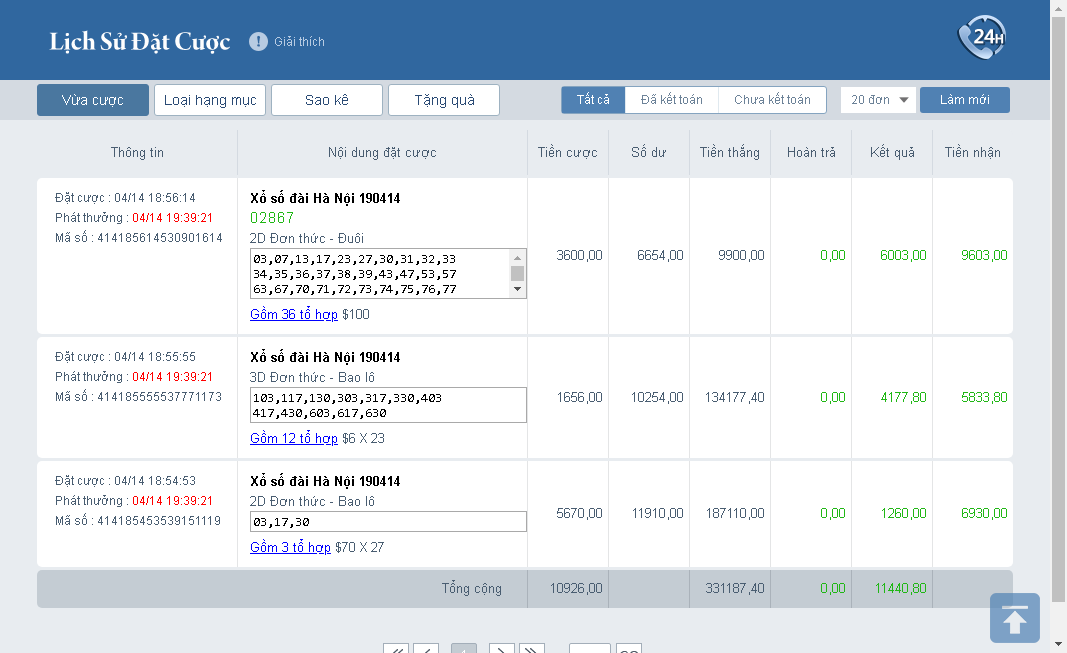
Task: Click the Làm mới refresh button
Action: 964,100
